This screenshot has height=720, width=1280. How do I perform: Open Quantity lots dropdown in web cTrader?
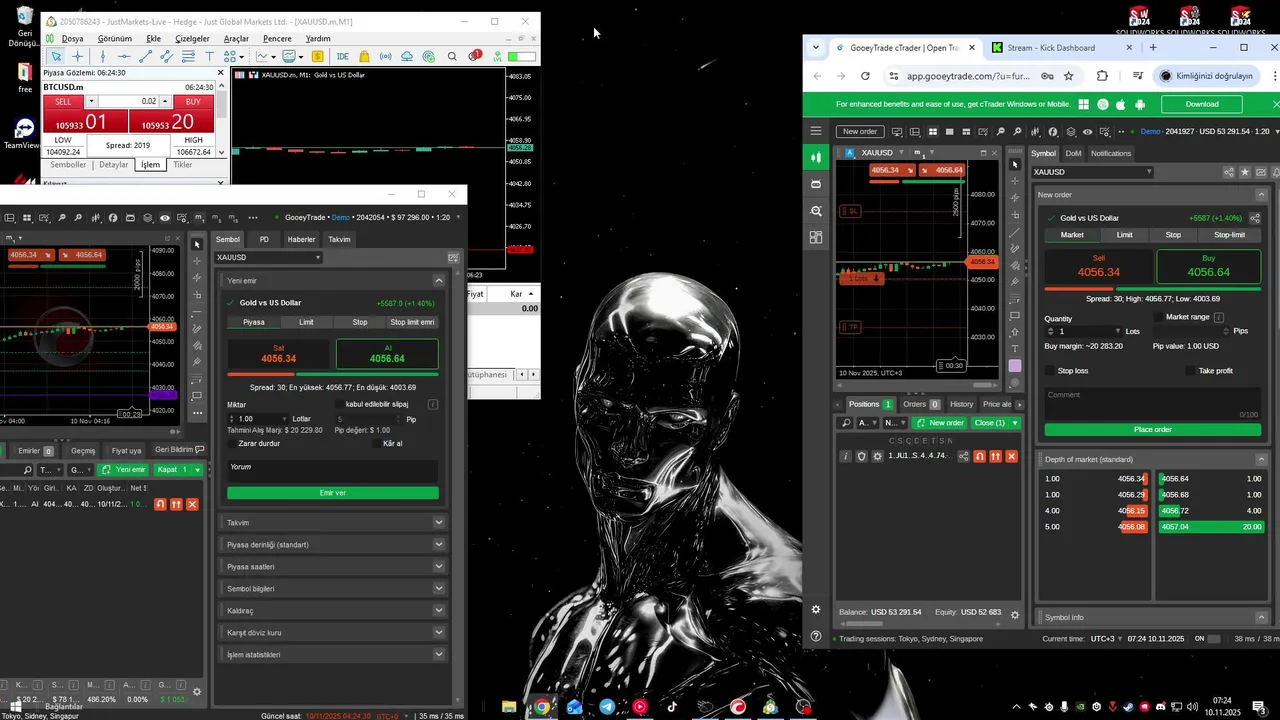pyautogui.click(x=1117, y=331)
